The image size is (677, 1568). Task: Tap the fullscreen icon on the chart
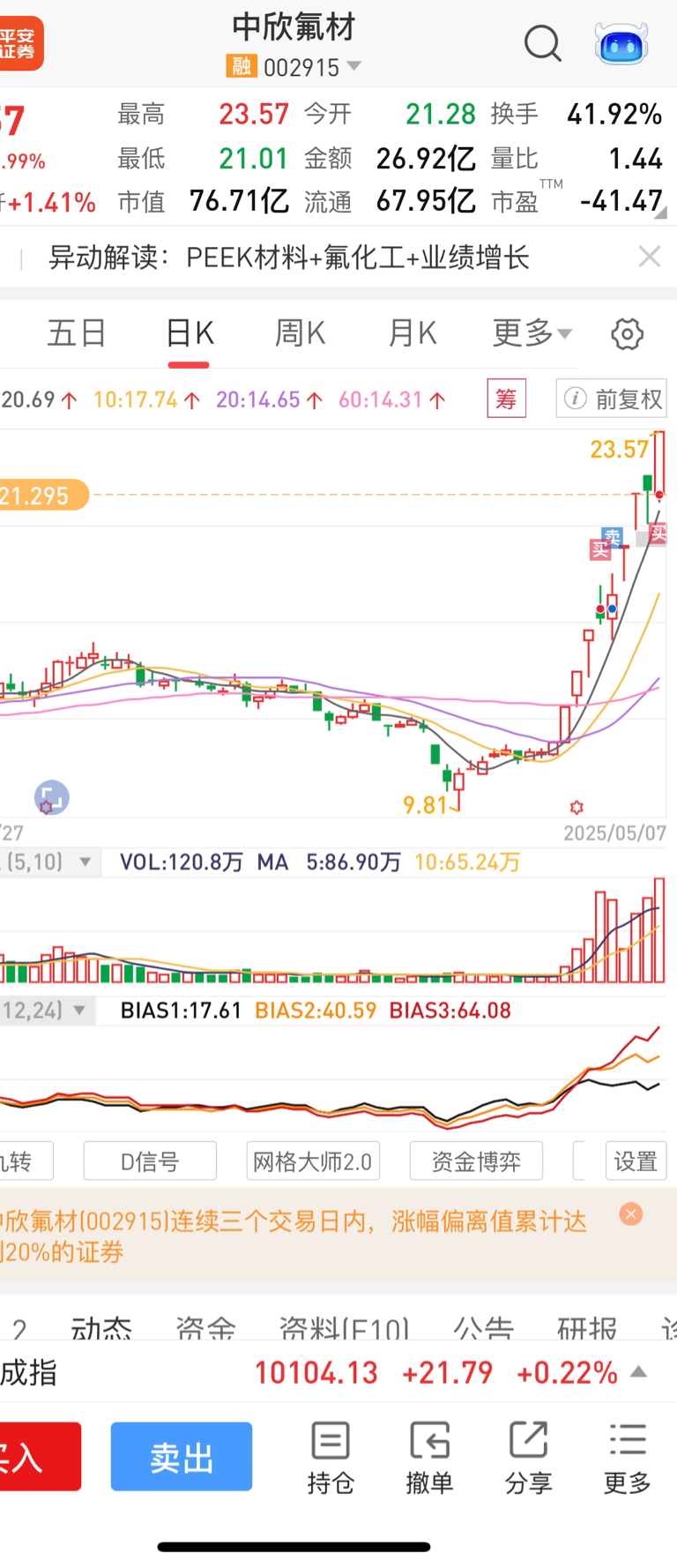51,798
